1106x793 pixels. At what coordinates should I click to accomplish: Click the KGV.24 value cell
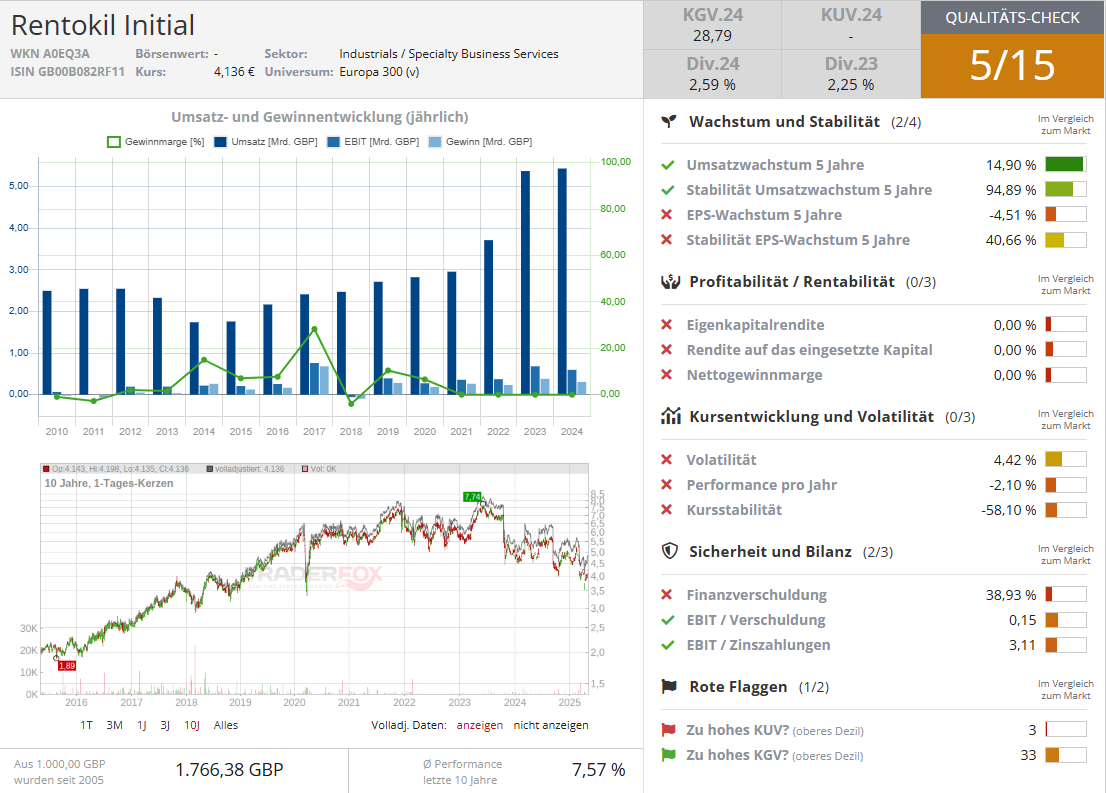[x=712, y=25]
